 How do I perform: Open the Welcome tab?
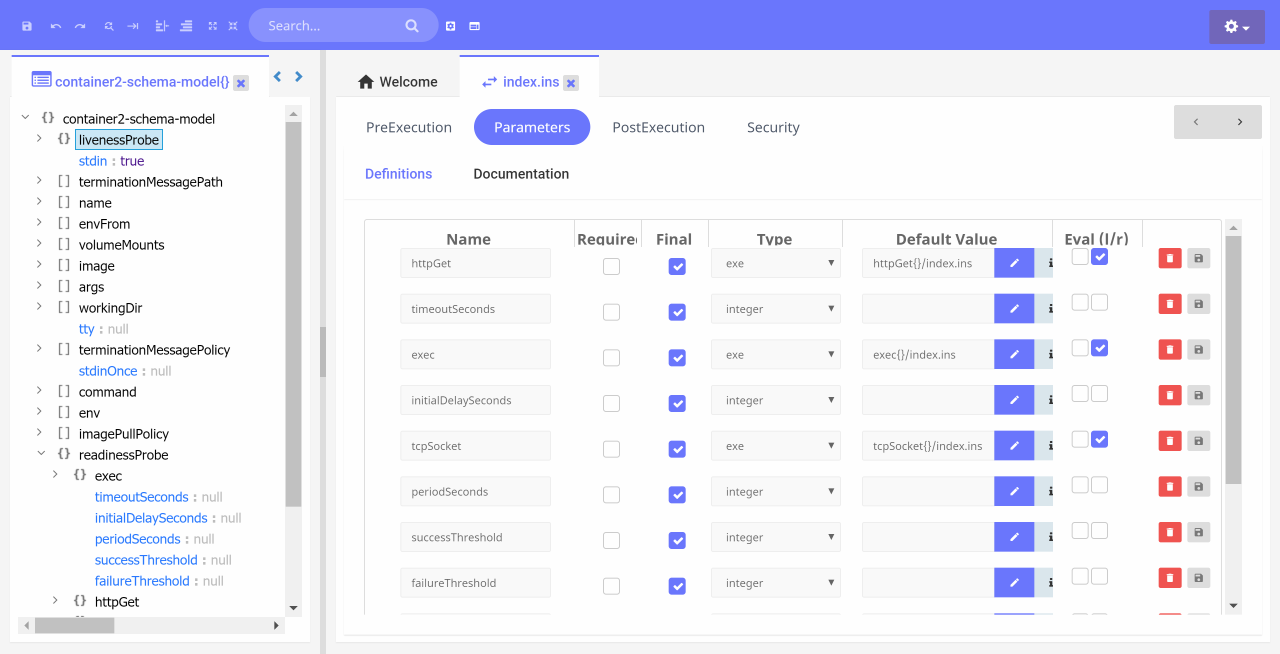pos(398,82)
